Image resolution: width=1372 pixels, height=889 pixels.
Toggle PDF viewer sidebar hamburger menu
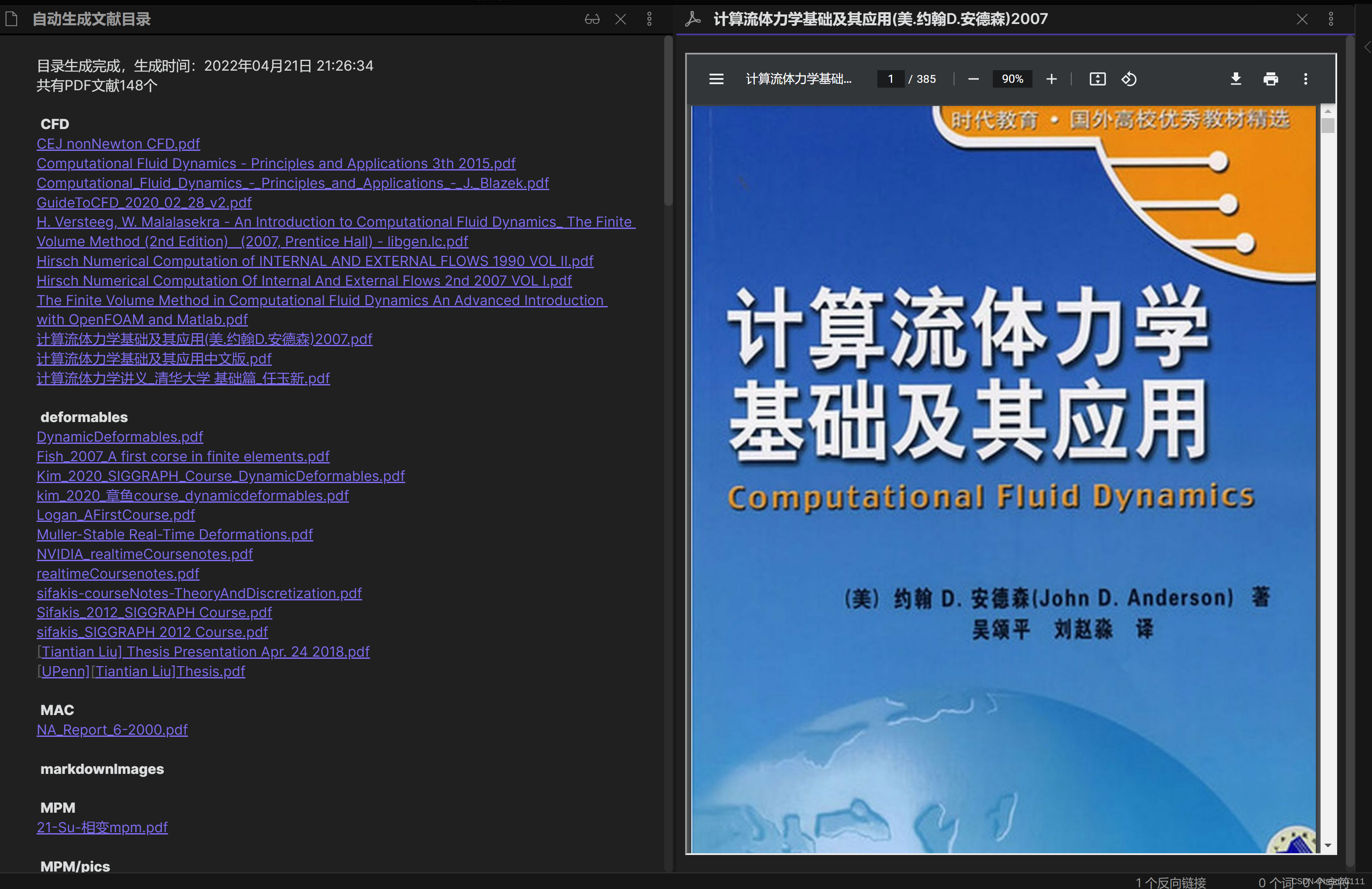[x=716, y=79]
